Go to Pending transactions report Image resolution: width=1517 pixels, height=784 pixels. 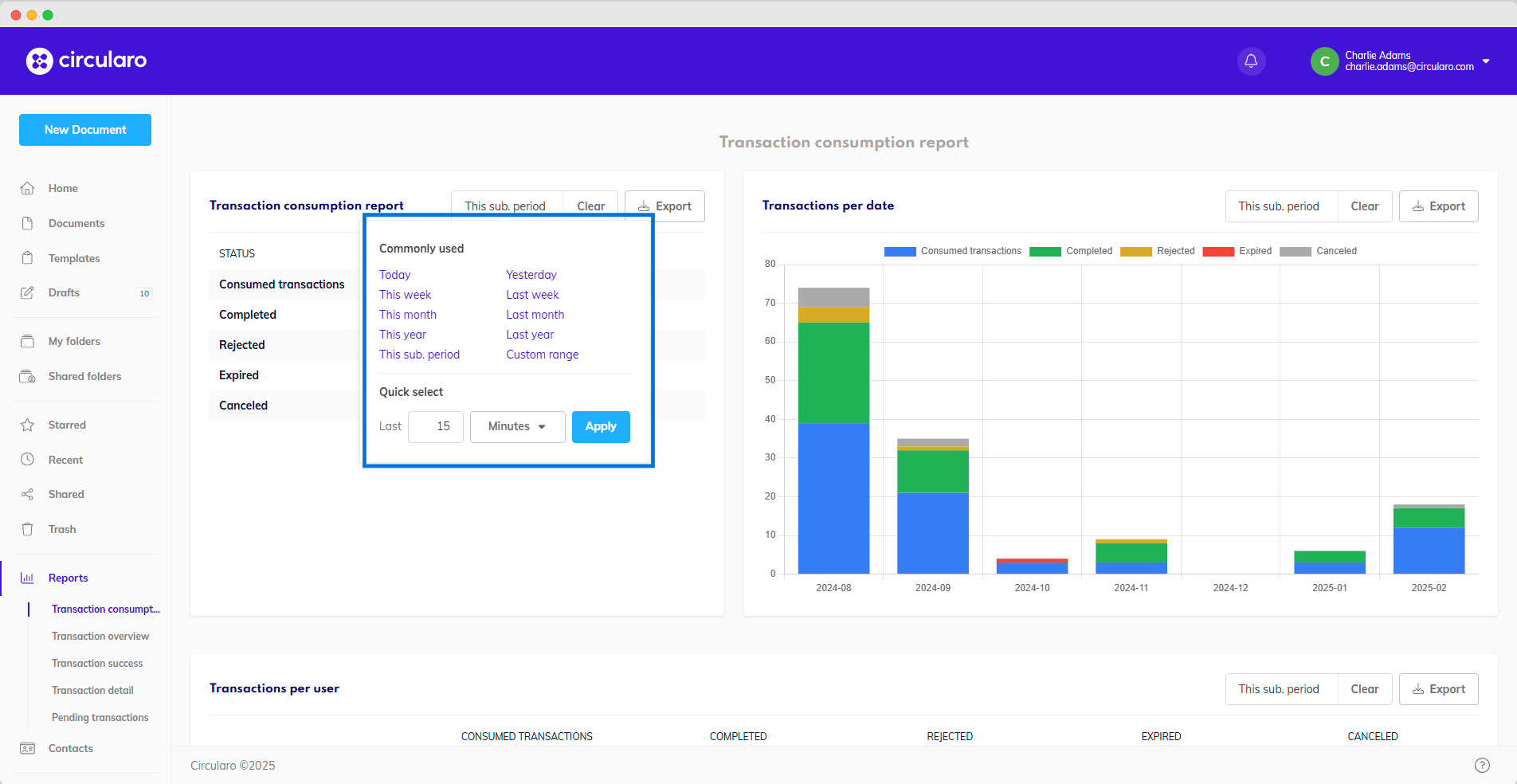coord(100,717)
